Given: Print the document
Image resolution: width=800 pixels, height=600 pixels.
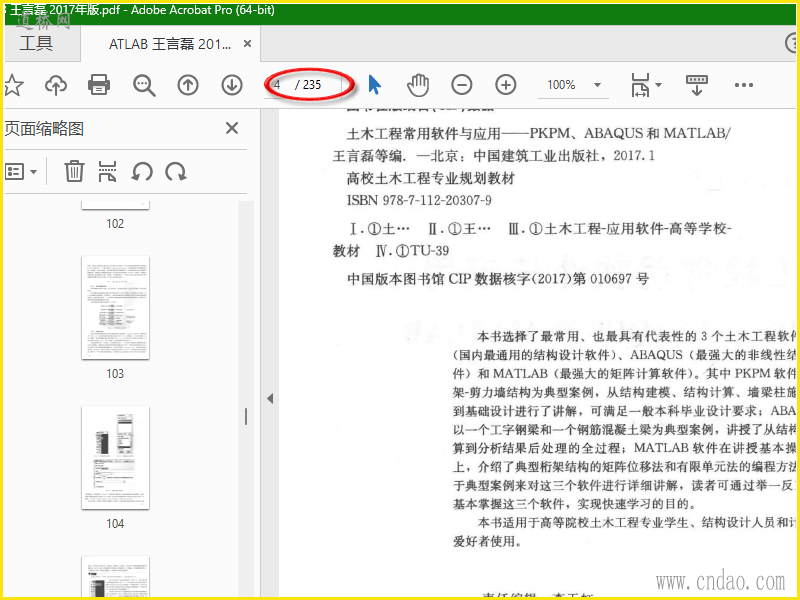Looking at the screenshot, I should pyautogui.click(x=99, y=85).
